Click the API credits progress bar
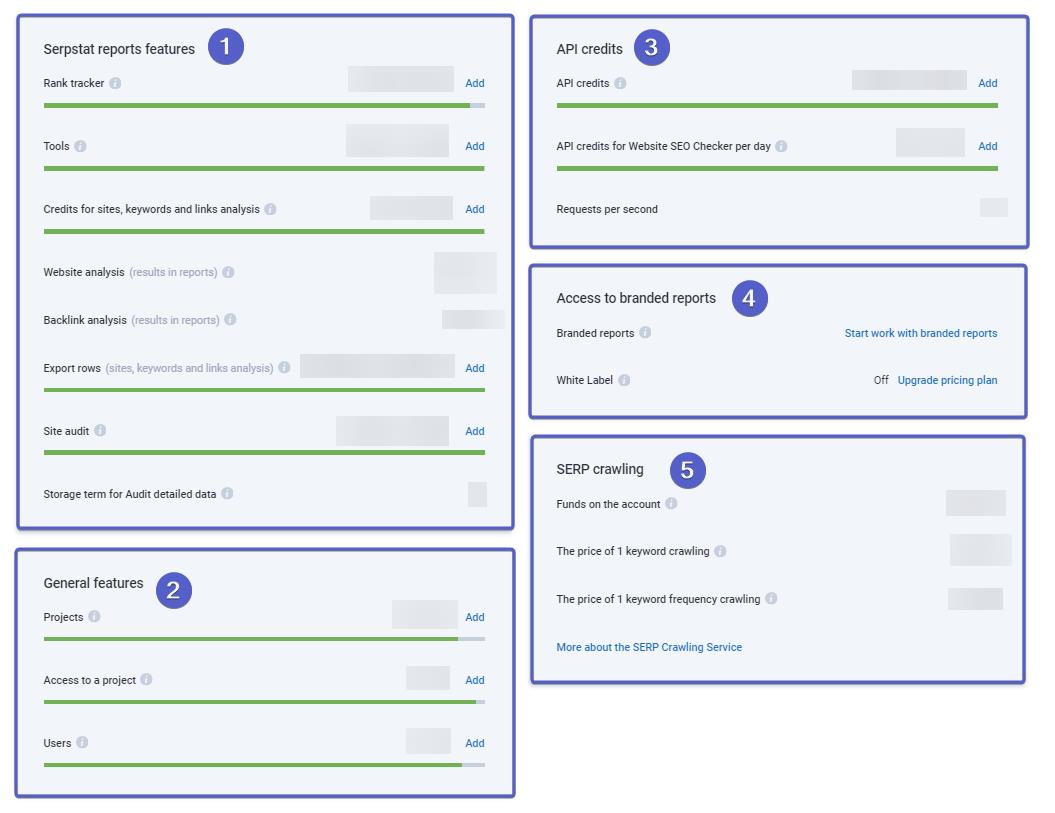1055x813 pixels. [x=777, y=106]
